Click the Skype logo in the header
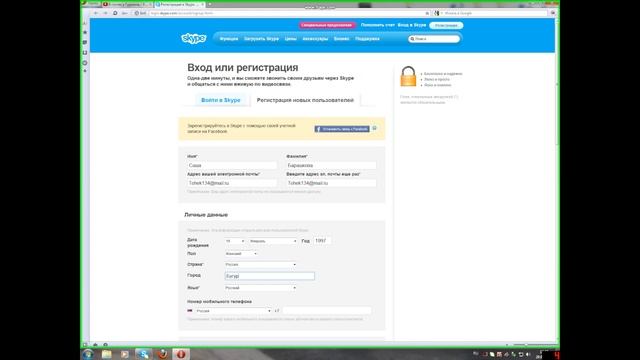This screenshot has height=360, width=640. coord(194,38)
